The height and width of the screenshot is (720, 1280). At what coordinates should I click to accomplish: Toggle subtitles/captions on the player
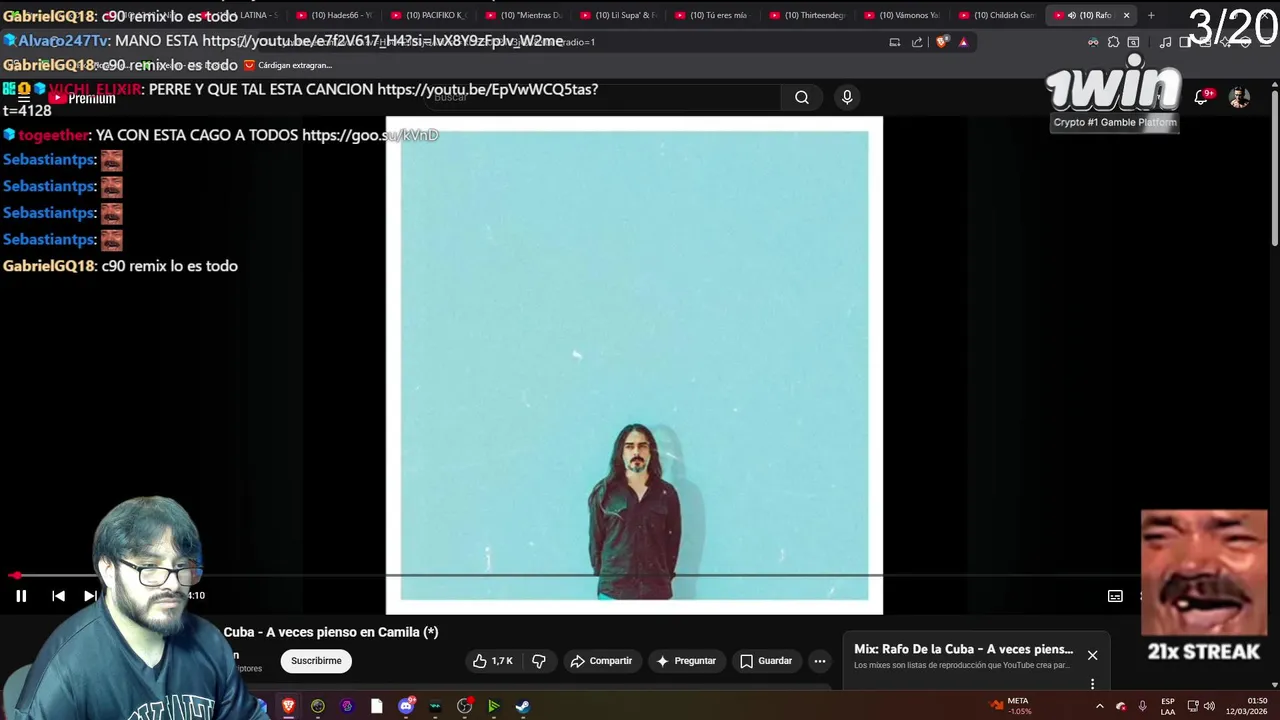pyautogui.click(x=1115, y=596)
